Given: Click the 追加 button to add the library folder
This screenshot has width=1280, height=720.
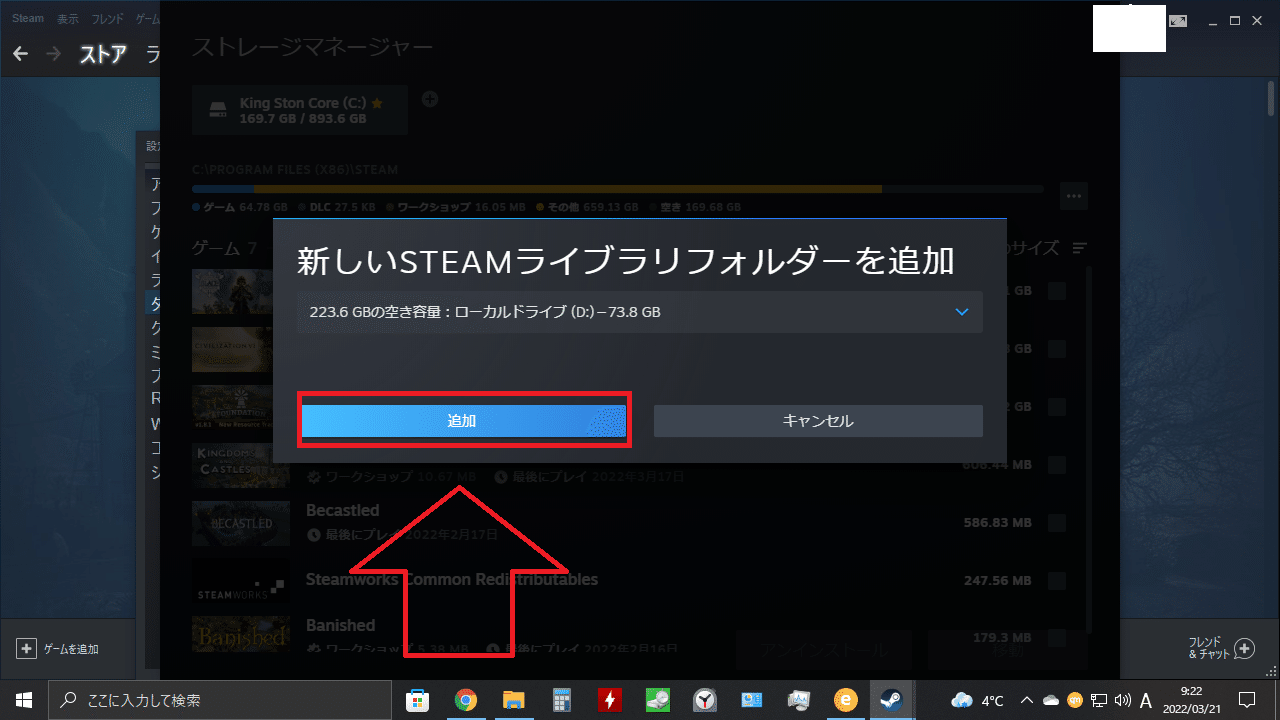Looking at the screenshot, I should (x=464, y=421).
